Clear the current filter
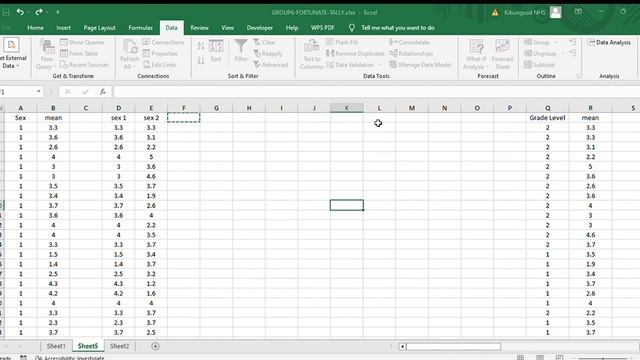Screen dimensions: 640x360 (x=264, y=42)
